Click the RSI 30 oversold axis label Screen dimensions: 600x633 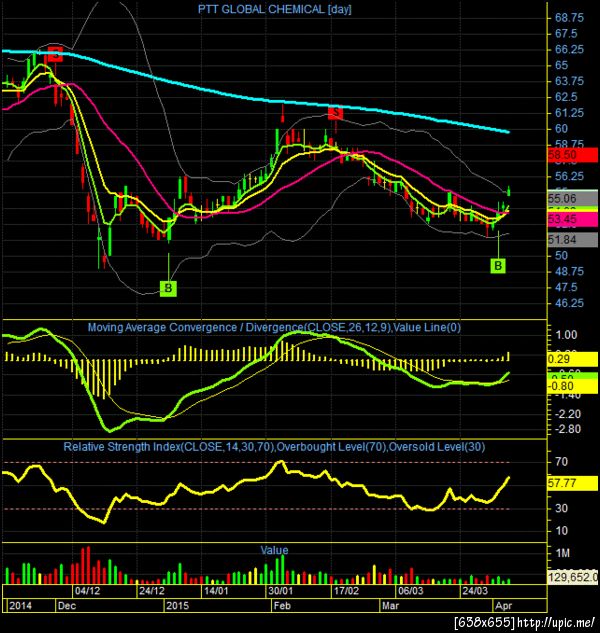(x=561, y=508)
